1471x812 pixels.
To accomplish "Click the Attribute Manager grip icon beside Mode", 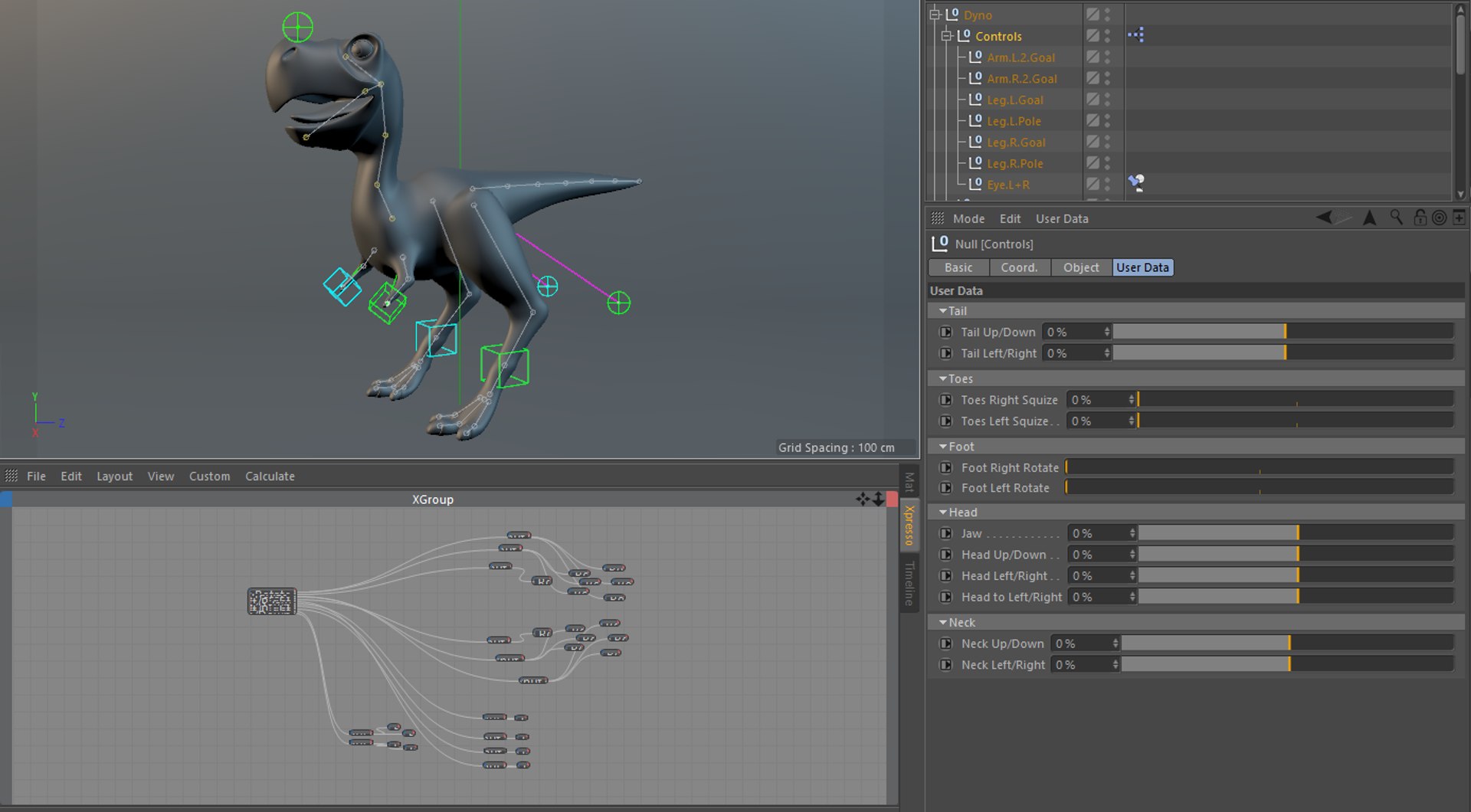I will (937, 218).
